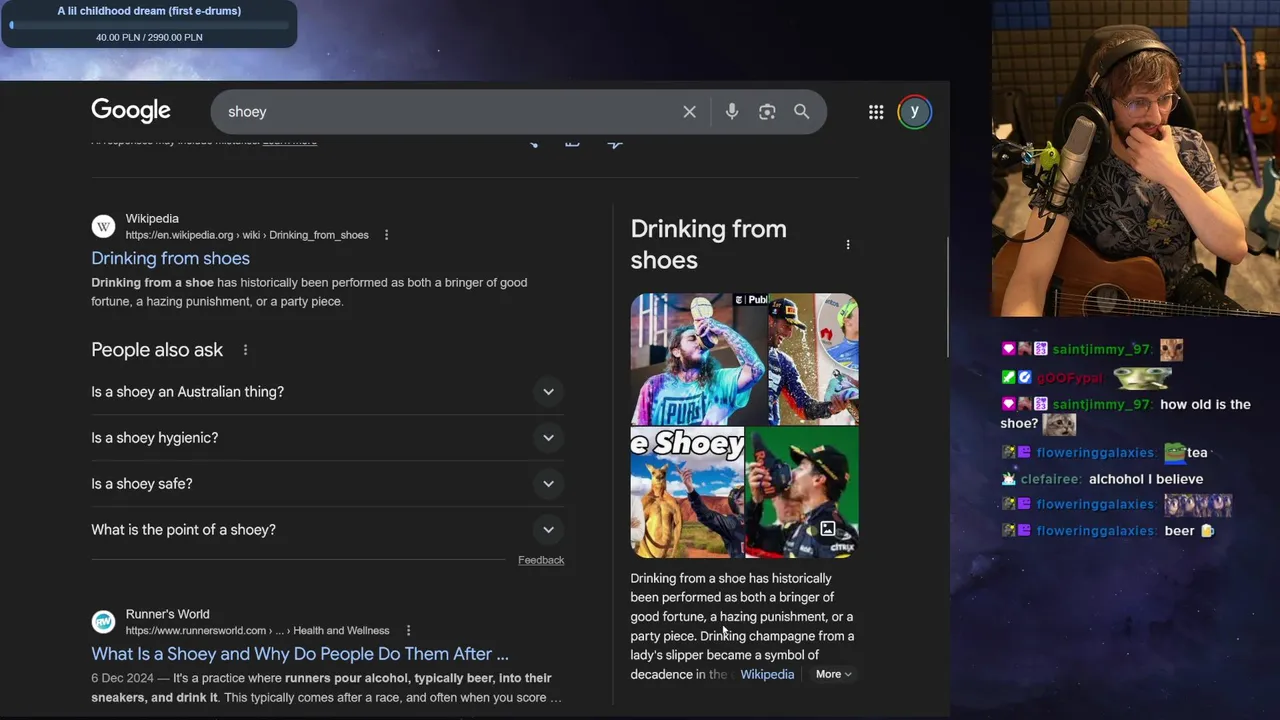Click the gOOFypal username in chat
Viewport: 1280px width, 720px height.
pyautogui.click(x=1069, y=378)
